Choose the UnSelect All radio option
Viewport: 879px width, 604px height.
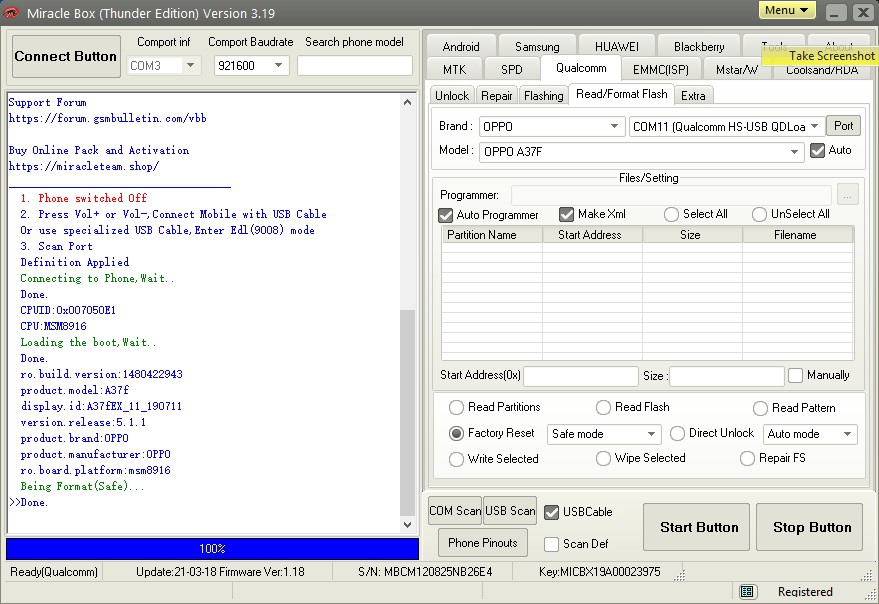pyautogui.click(x=759, y=214)
